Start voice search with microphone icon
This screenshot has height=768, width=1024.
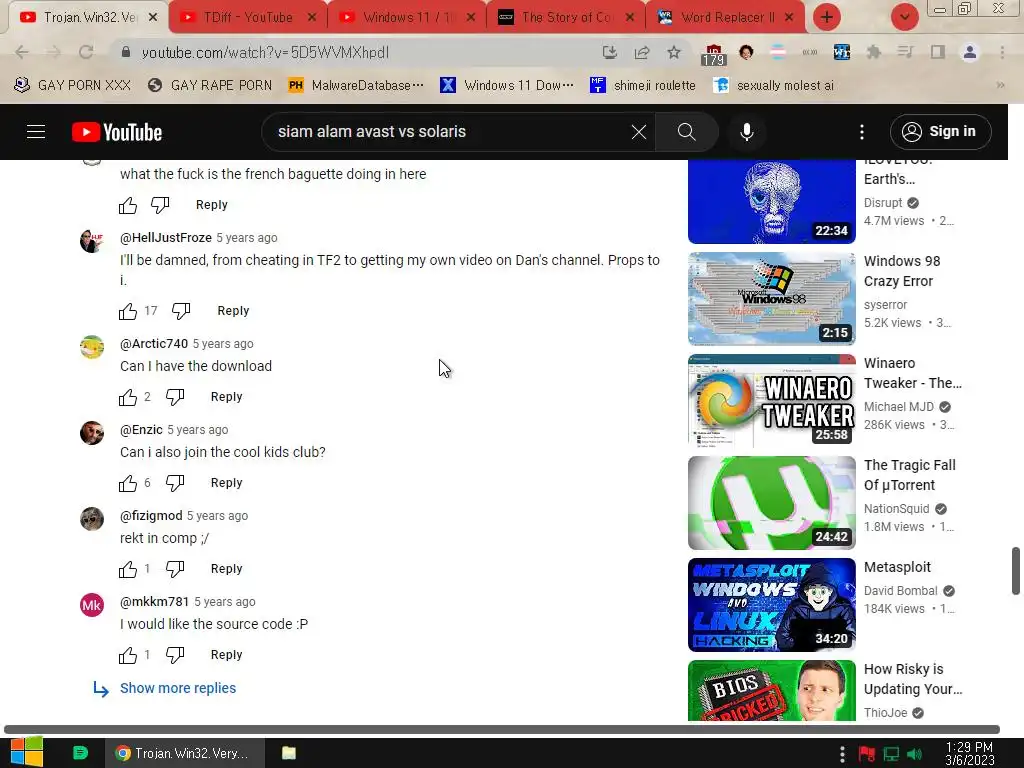[746, 132]
